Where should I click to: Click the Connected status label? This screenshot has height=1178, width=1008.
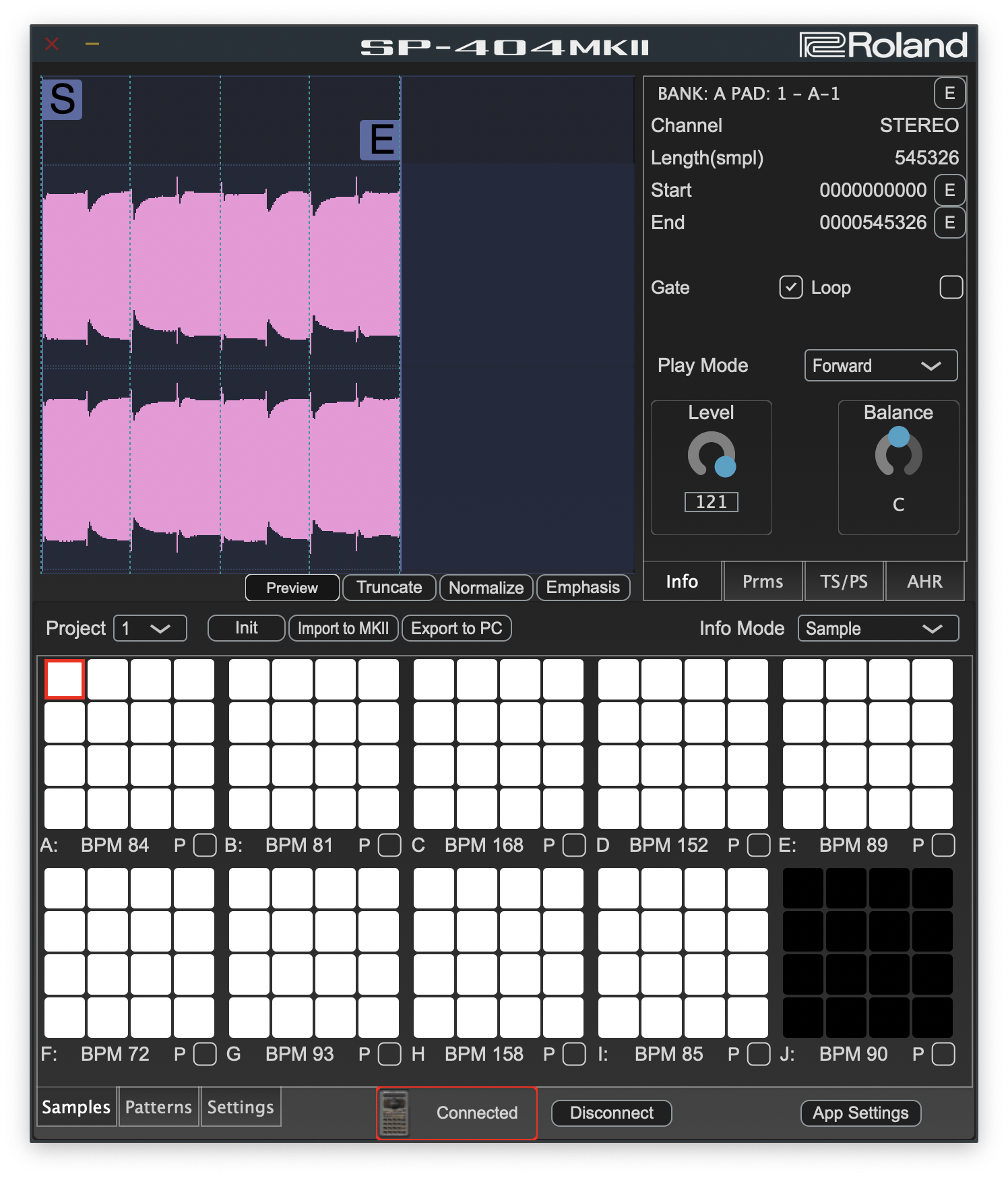pos(477,1113)
